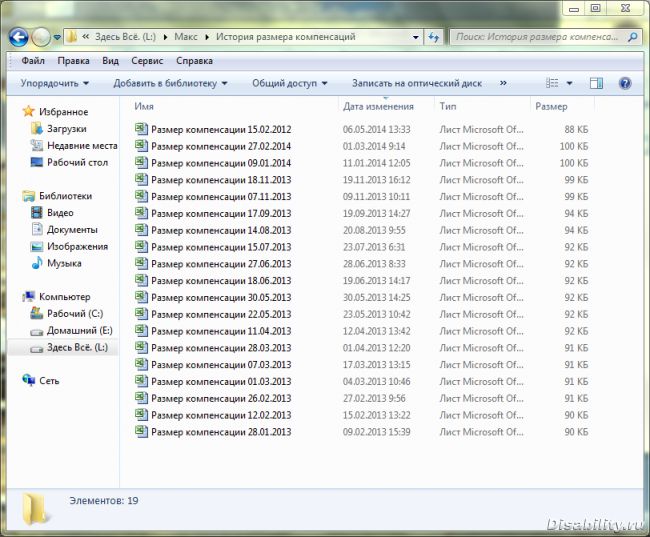
Task: Click Записать на оптический диск
Action: point(417,83)
